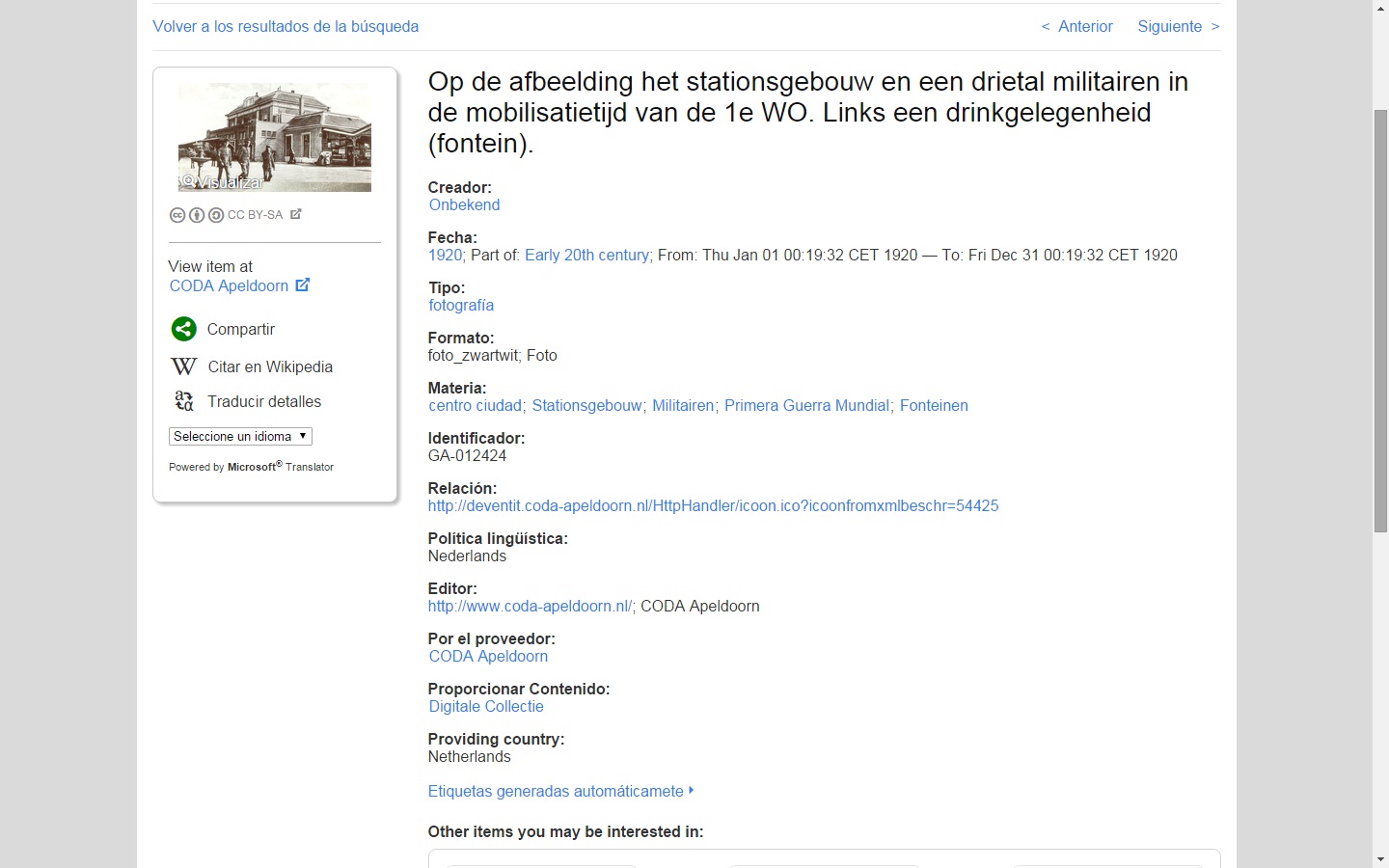Open the deventit.coda-apeldoorn.nl relation URL
Image resolution: width=1389 pixels, height=868 pixels.
(x=713, y=505)
